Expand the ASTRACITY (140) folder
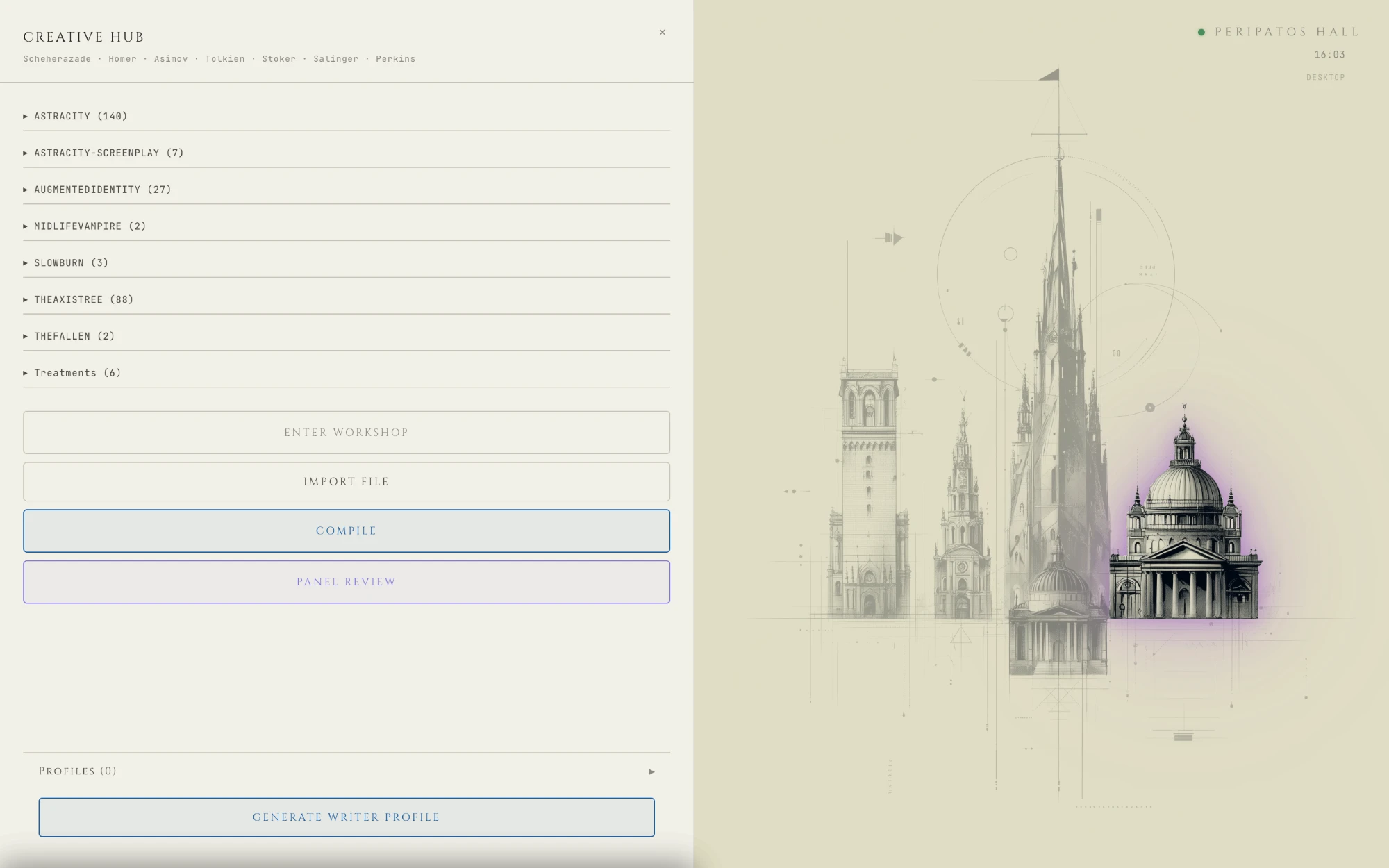The image size is (1389, 868). [x=346, y=116]
